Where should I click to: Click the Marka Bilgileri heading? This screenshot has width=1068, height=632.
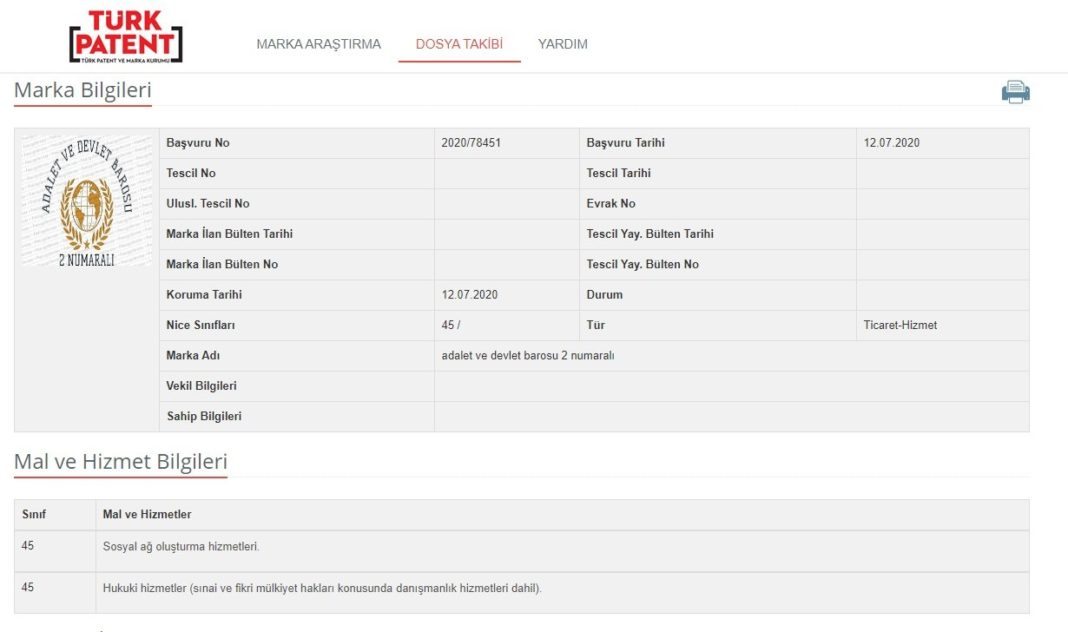(82, 91)
